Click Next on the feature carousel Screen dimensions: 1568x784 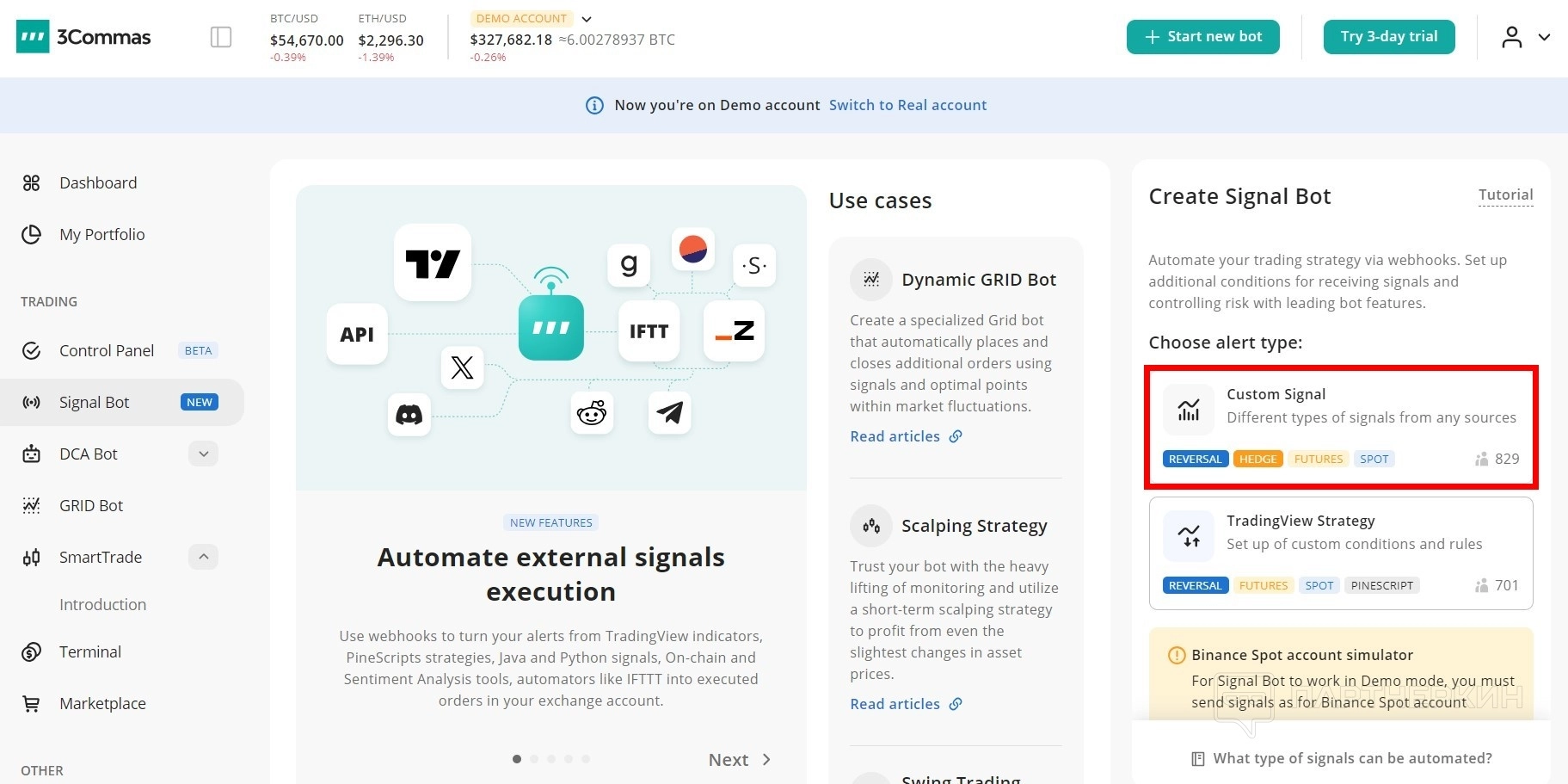(739, 760)
